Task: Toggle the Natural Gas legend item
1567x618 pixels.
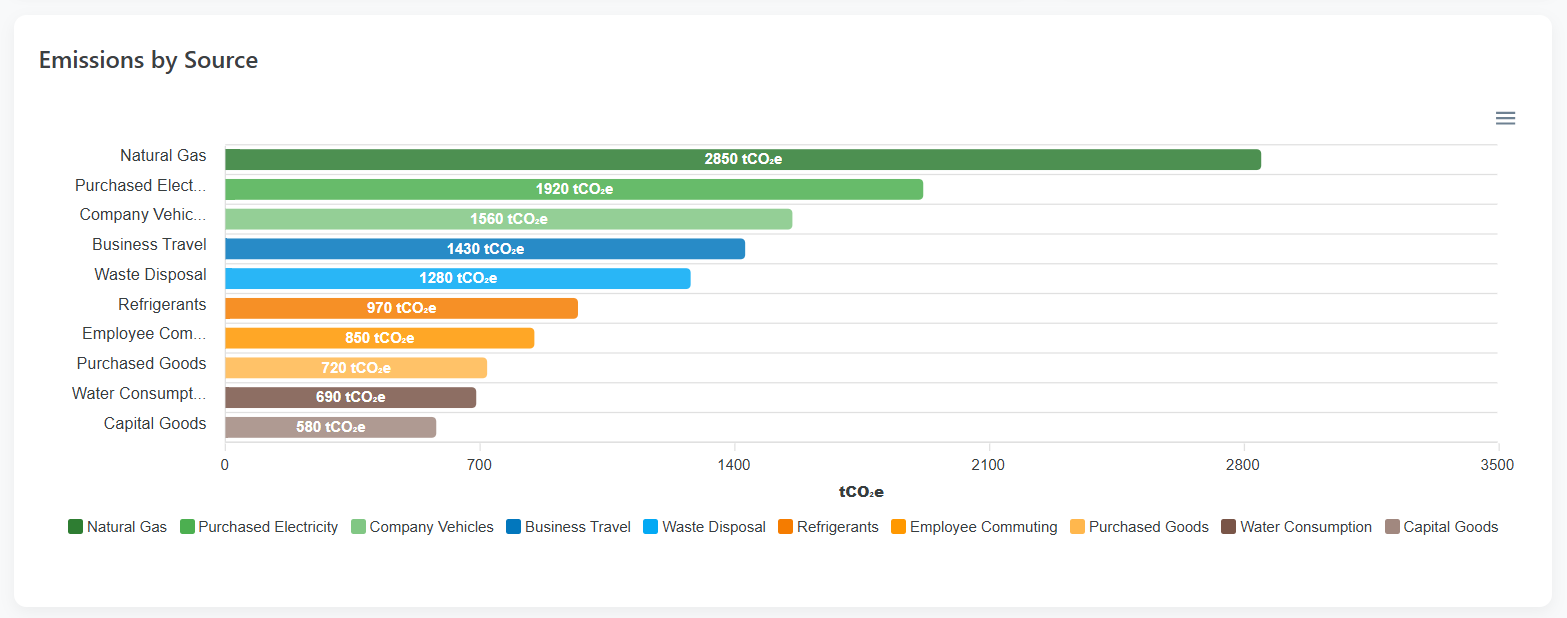Action: click(x=117, y=527)
